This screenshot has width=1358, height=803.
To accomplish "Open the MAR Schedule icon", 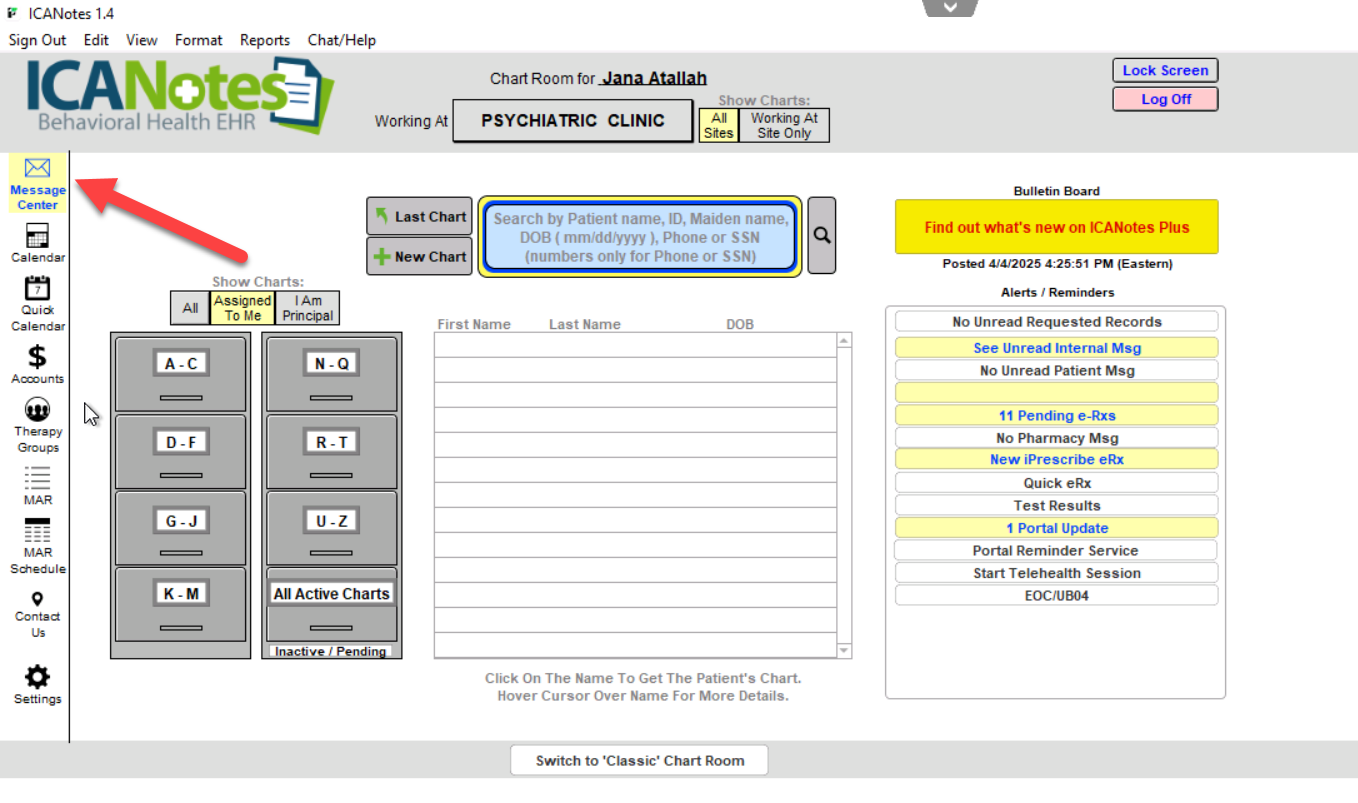I will coord(37,532).
